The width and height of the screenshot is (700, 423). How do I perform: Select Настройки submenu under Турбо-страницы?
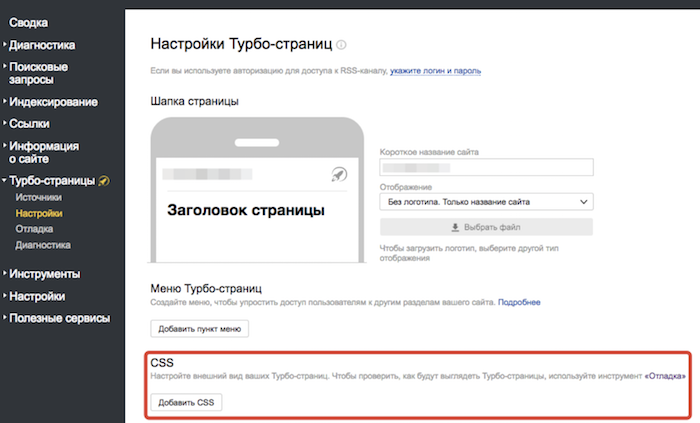[x=39, y=213]
